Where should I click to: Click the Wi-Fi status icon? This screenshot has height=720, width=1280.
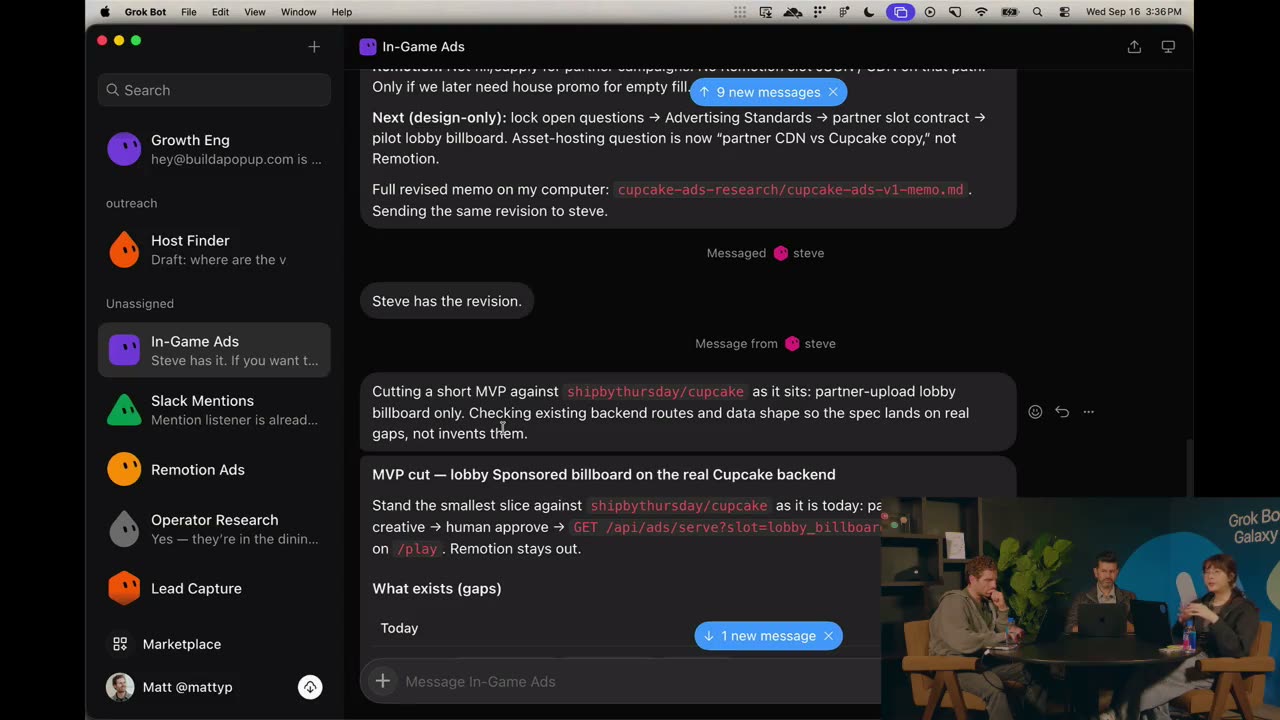[981, 12]
